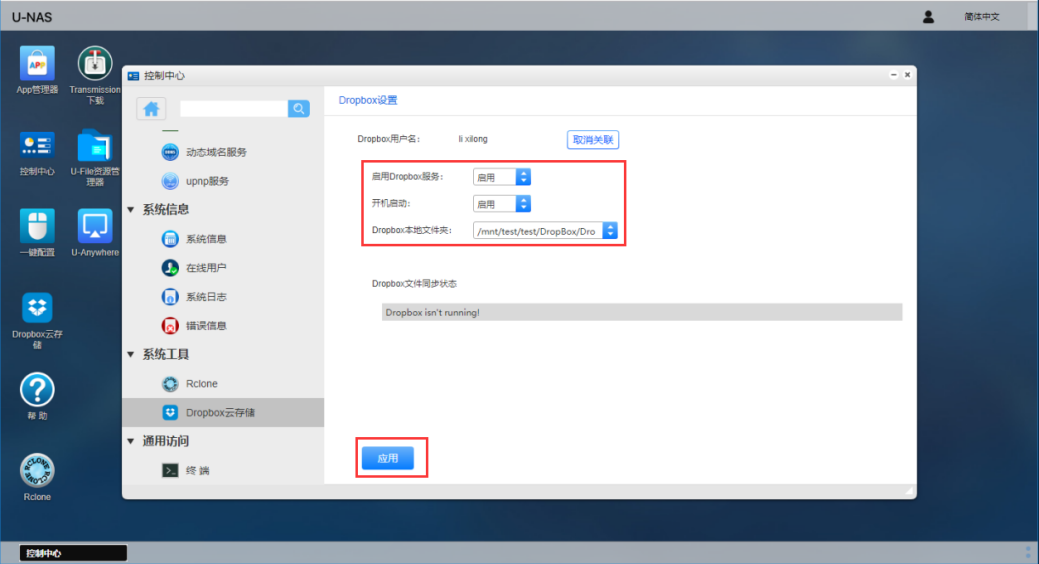Minimize the 控制中心 window
This screenshot has height=564, width=1039.
click(893, 75)
